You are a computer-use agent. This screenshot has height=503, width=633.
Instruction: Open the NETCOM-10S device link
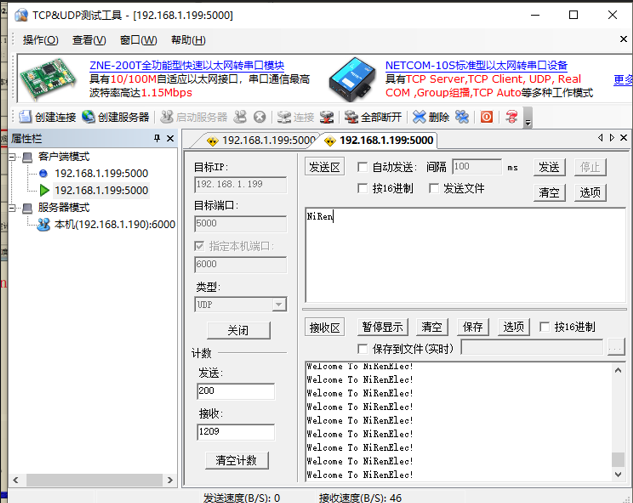(476, 65)
